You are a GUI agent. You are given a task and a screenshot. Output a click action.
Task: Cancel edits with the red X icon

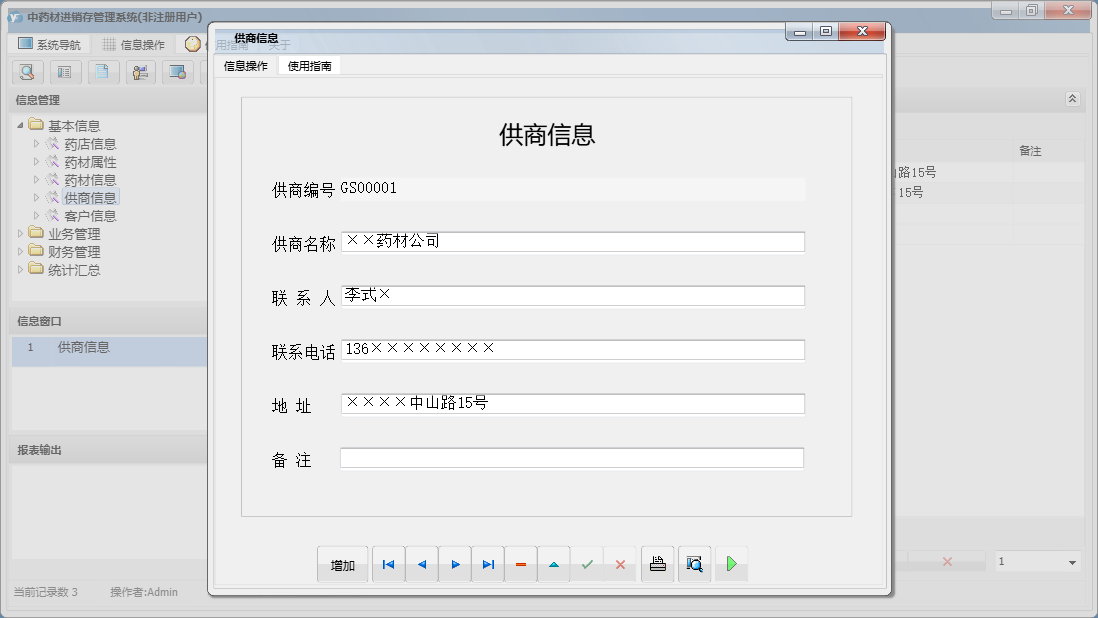(x=620, y=564)
